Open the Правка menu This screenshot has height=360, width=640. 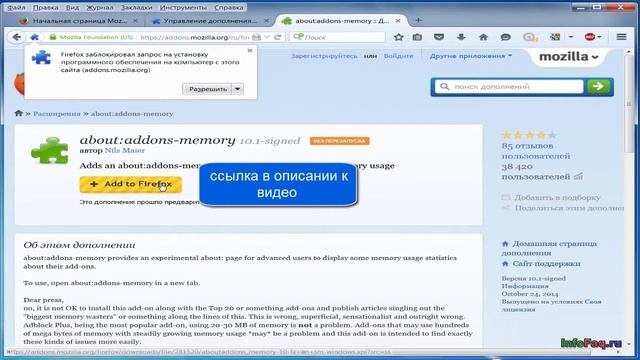(x=45, y=7)
